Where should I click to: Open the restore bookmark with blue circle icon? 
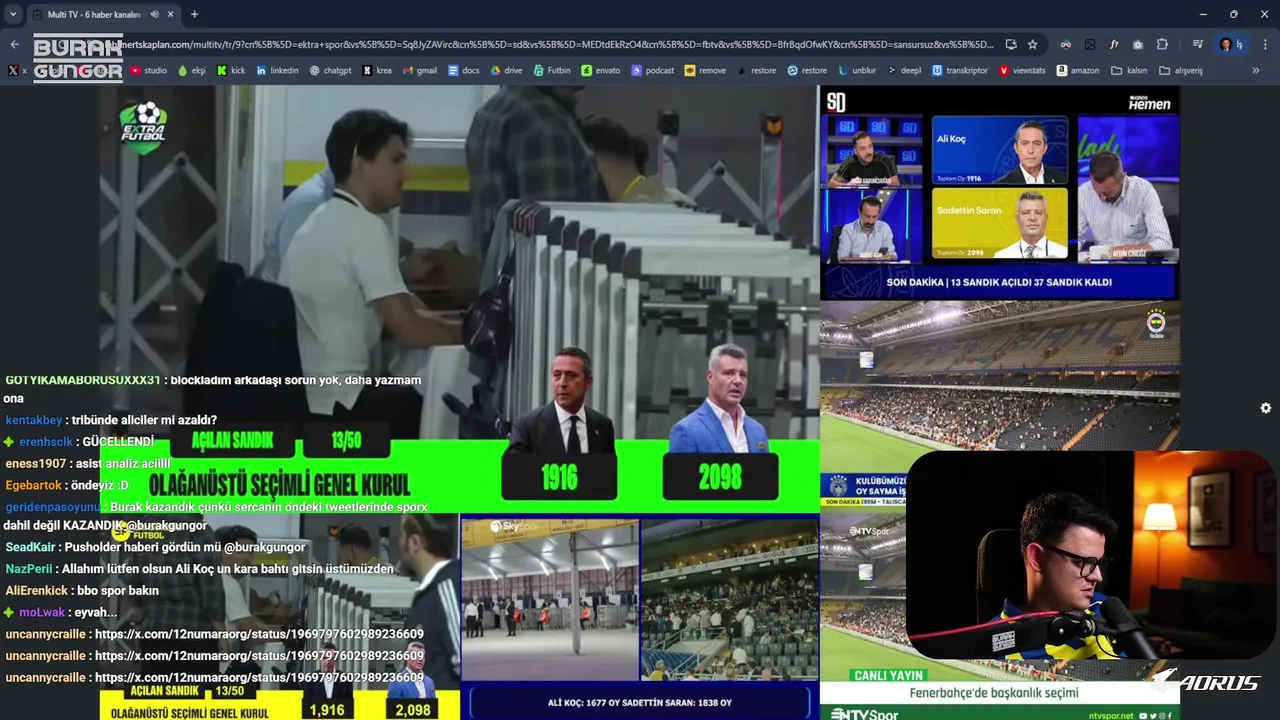pos(807,71)
